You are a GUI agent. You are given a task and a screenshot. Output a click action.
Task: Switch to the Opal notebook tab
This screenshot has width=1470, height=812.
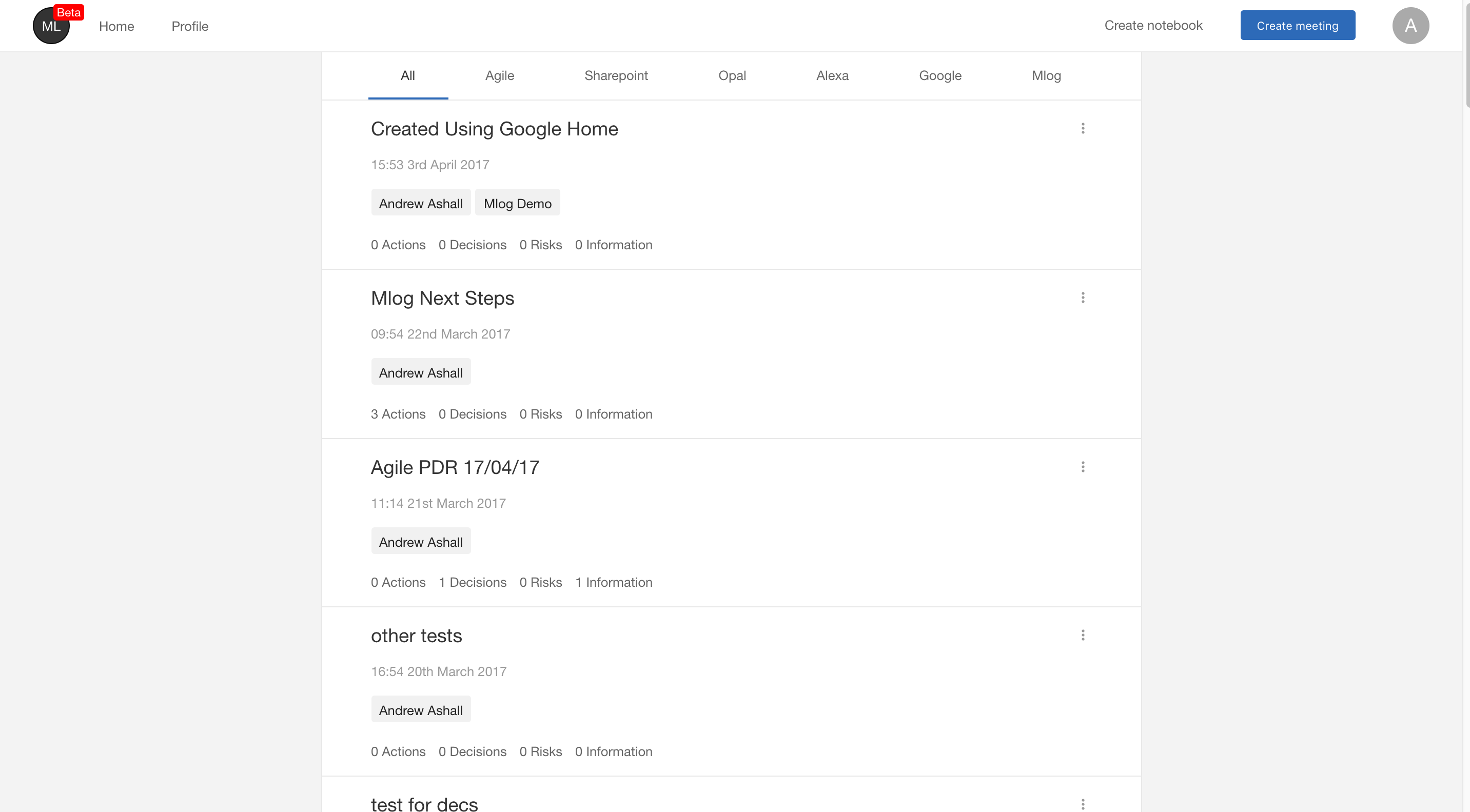(732, 75)
